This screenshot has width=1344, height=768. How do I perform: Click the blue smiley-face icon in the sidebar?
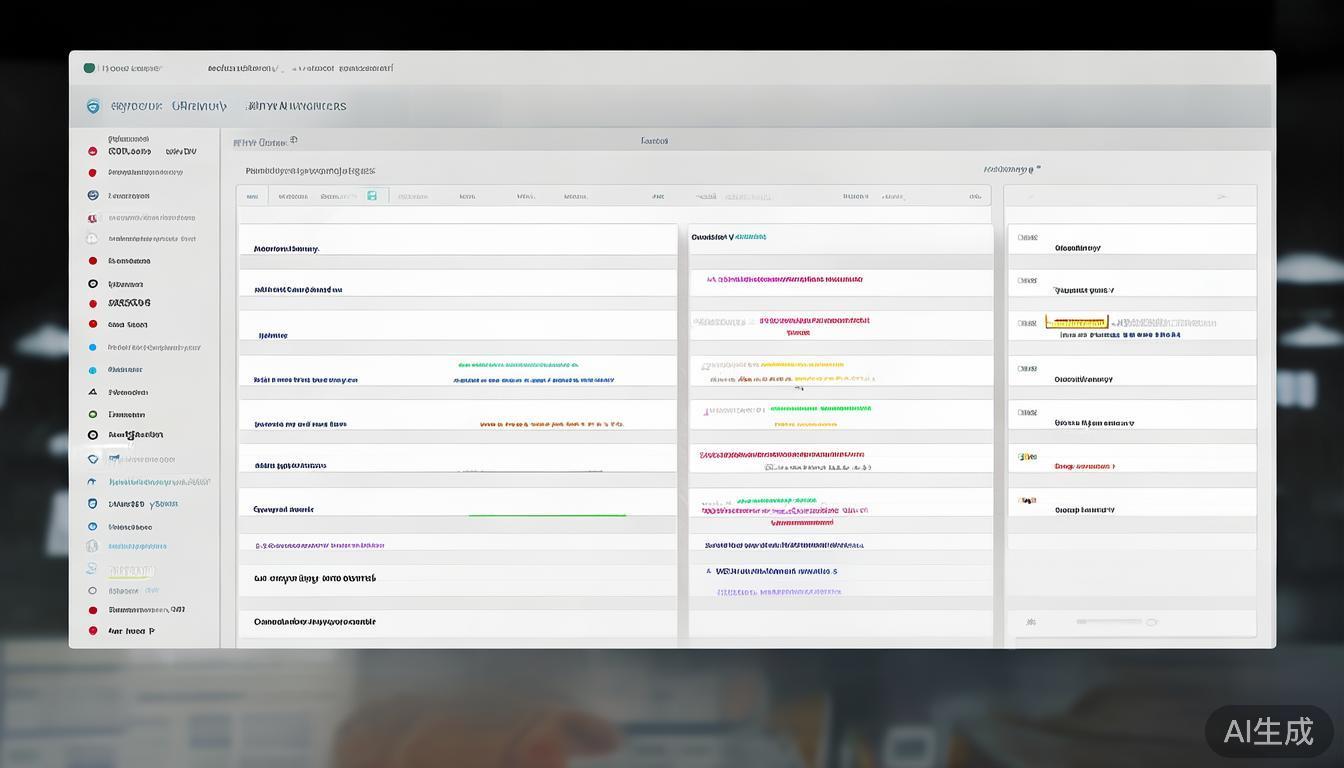pyautogui.click(x=93, y=195)
